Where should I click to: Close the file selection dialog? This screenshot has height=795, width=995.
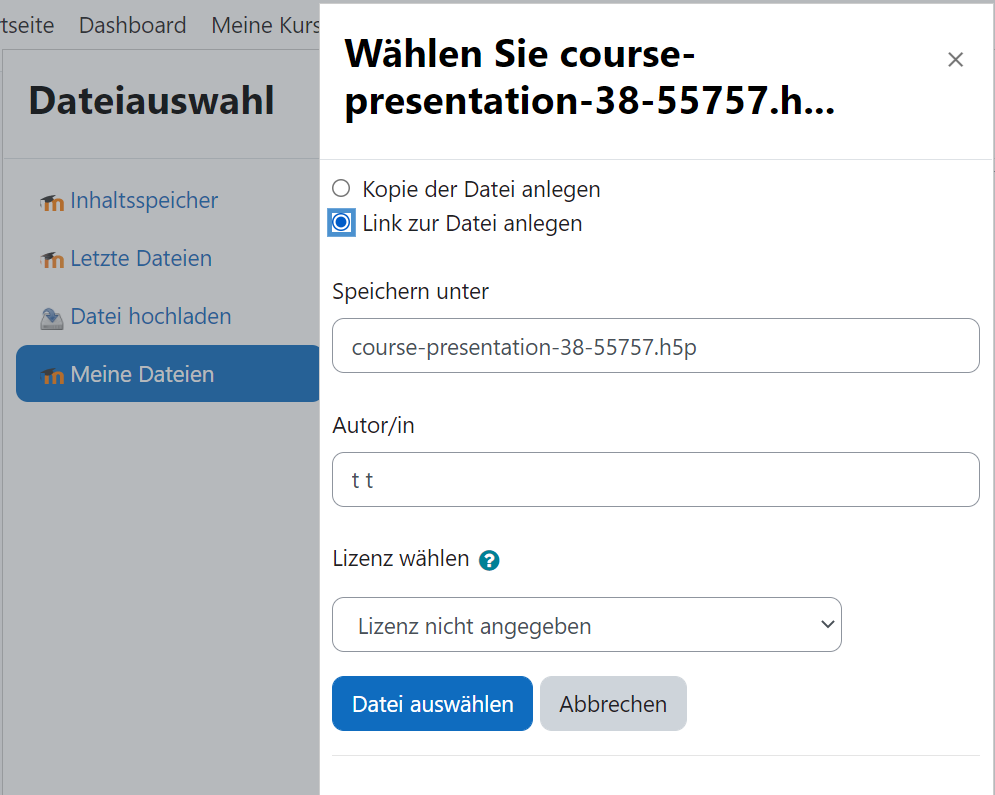tap(955, 60)
